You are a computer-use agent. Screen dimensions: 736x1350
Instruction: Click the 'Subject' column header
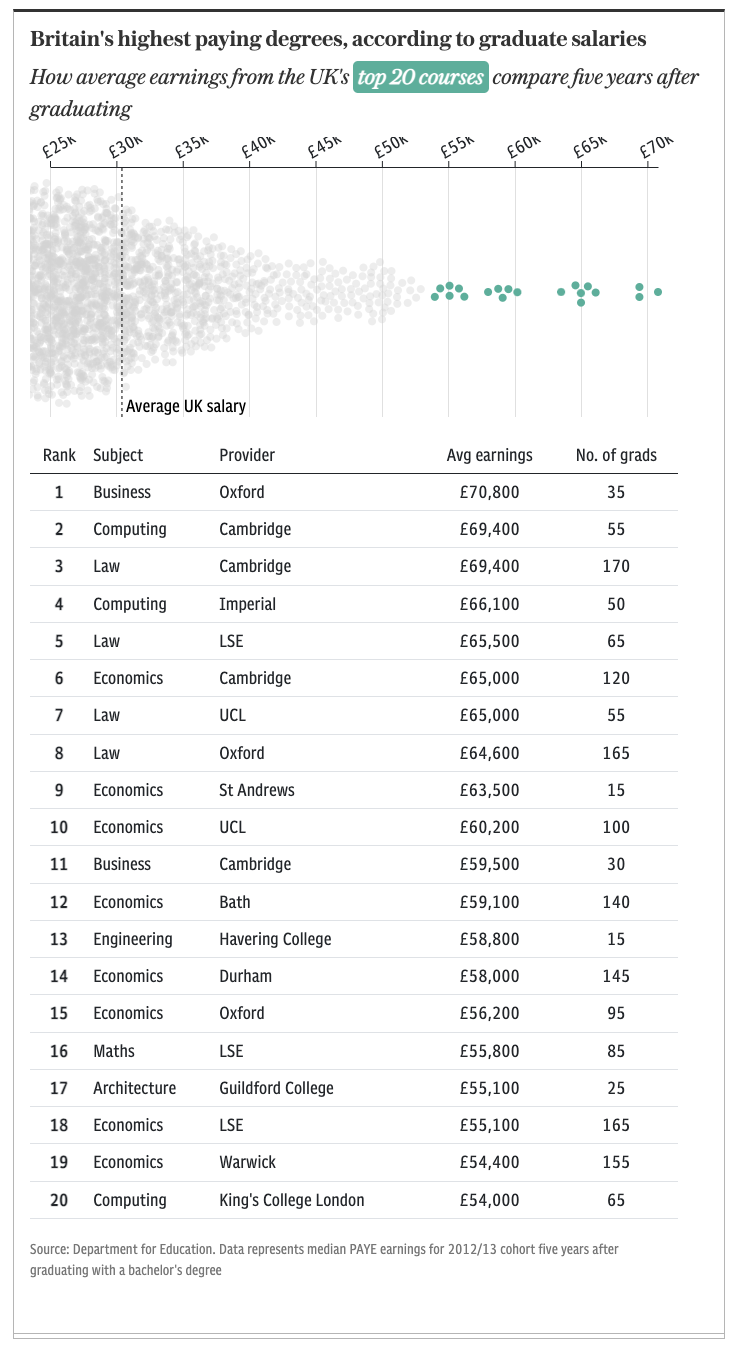(118, 455)
